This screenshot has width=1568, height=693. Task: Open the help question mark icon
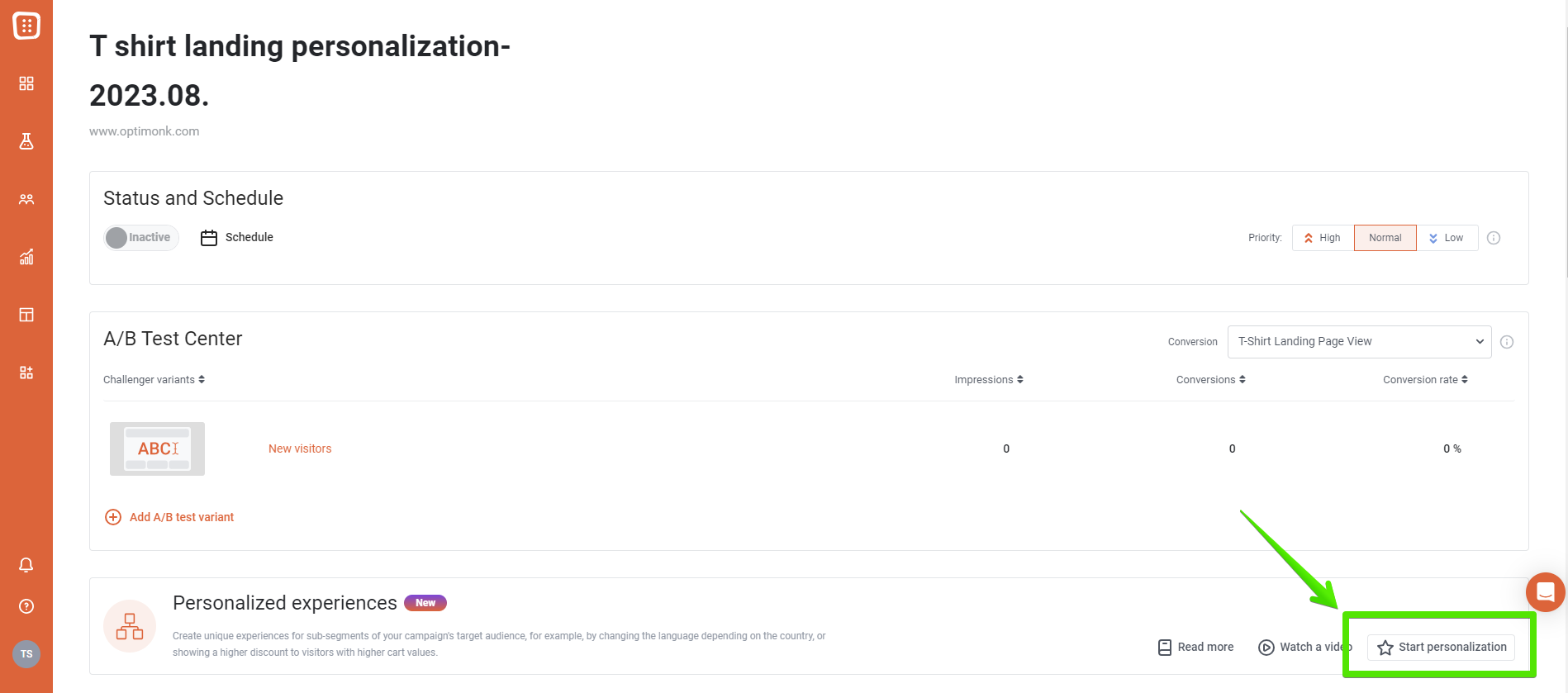click(x=26, y=606)
